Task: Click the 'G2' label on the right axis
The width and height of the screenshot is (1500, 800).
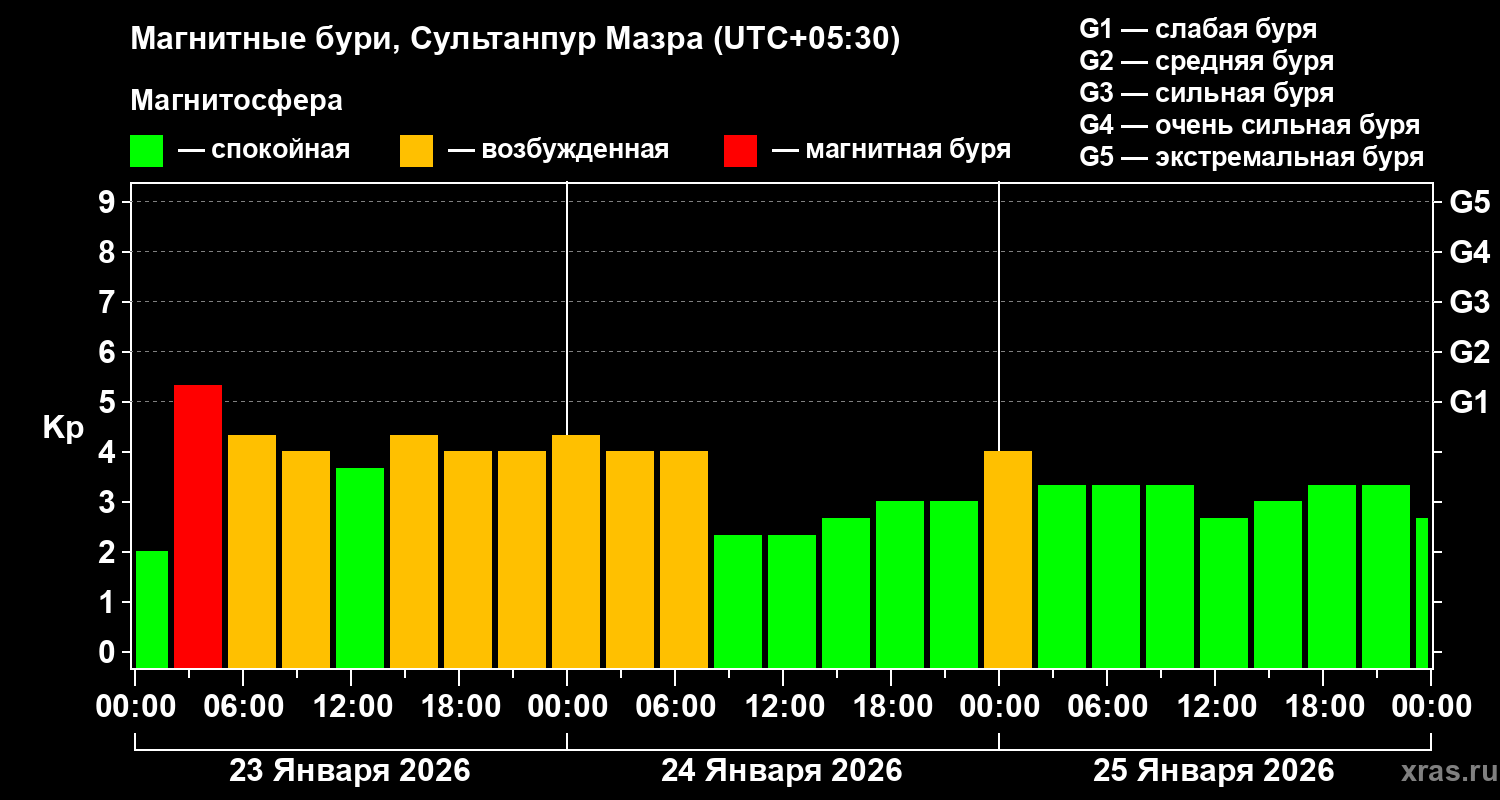Action: click(x=1470, y=352)
